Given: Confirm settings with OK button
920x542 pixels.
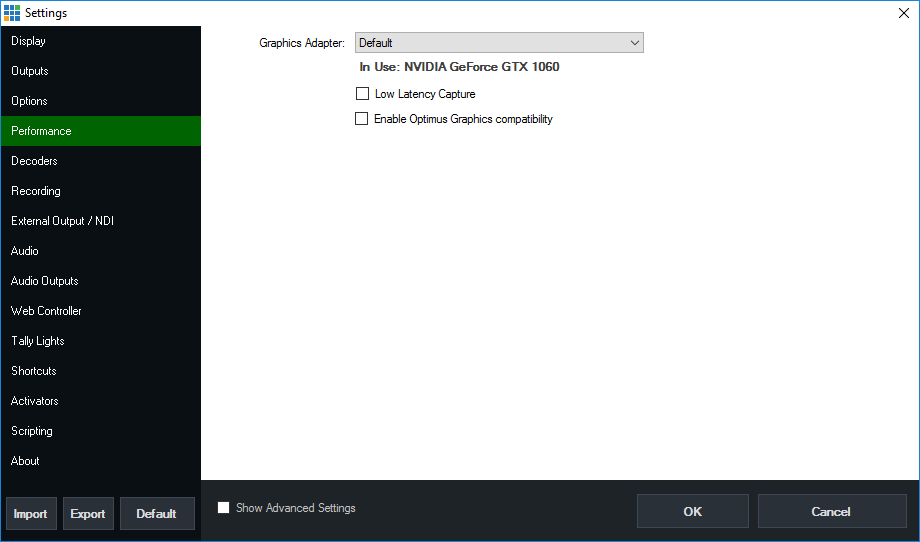Looking at the screenshot, I should point(692,511).
